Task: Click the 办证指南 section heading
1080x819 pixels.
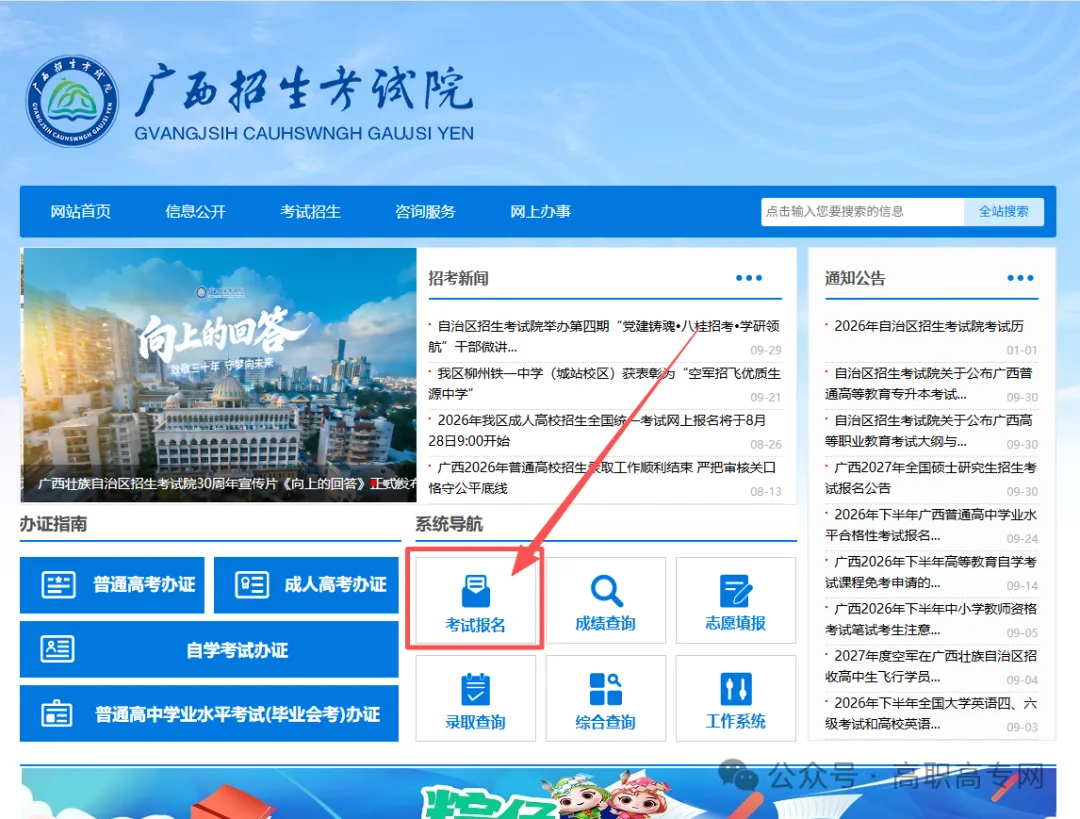Action: tap(53, 524)
